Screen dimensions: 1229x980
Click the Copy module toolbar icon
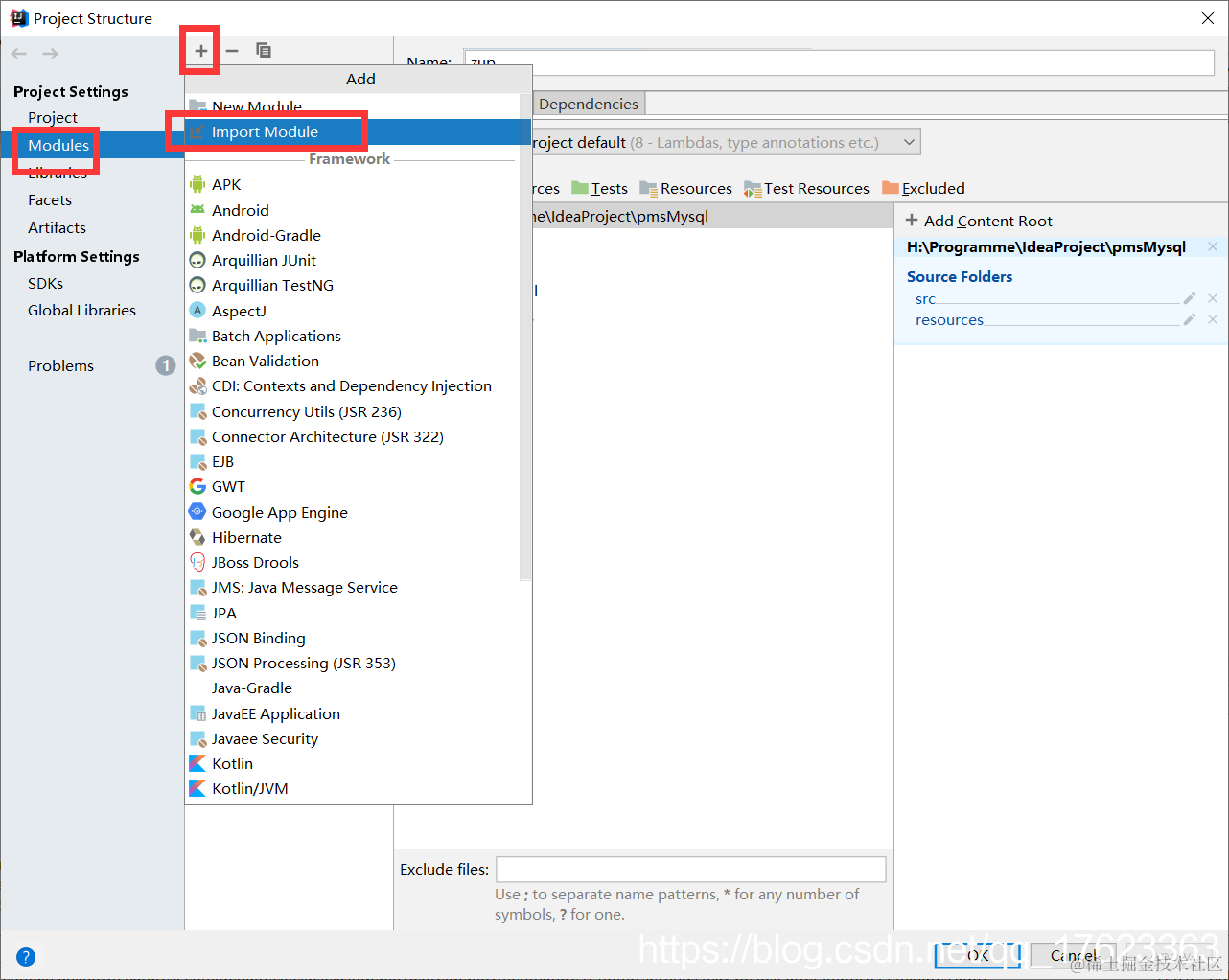pos(263,51)
